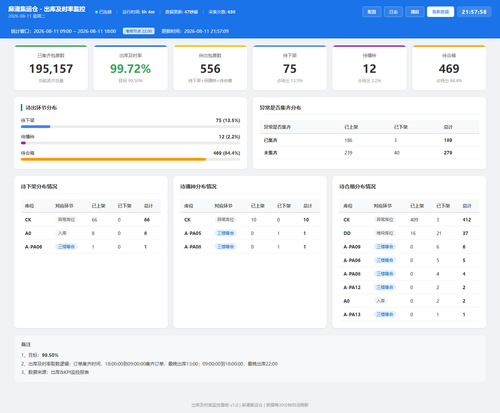Click the DD row total 37

(465, 233)
